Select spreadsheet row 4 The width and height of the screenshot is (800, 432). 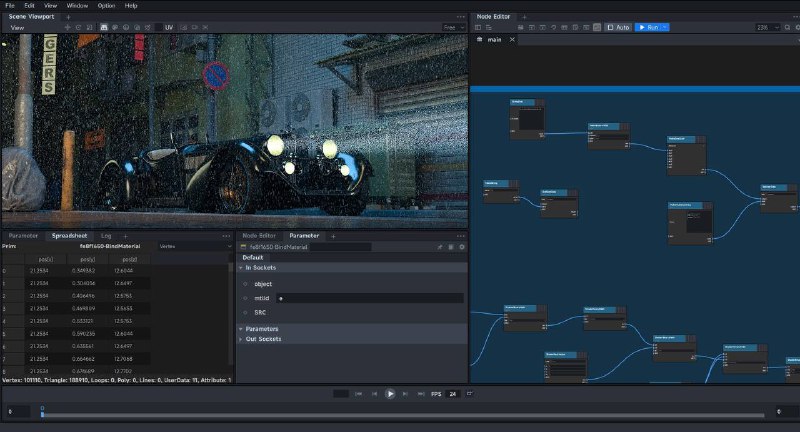(77, 321)
